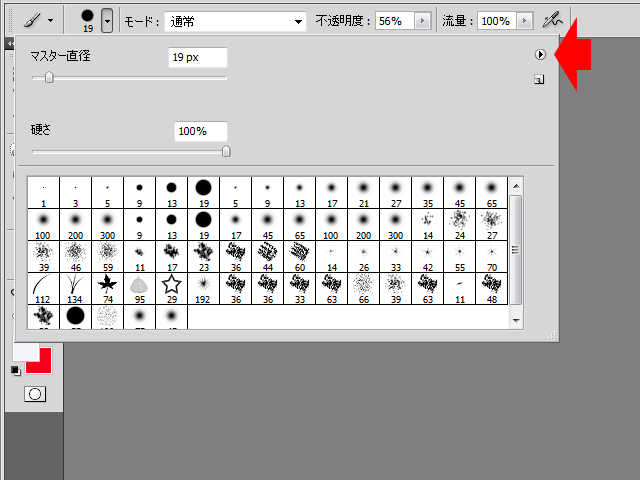Select the scattered leaf brush size 95

[x=139, y=288]
